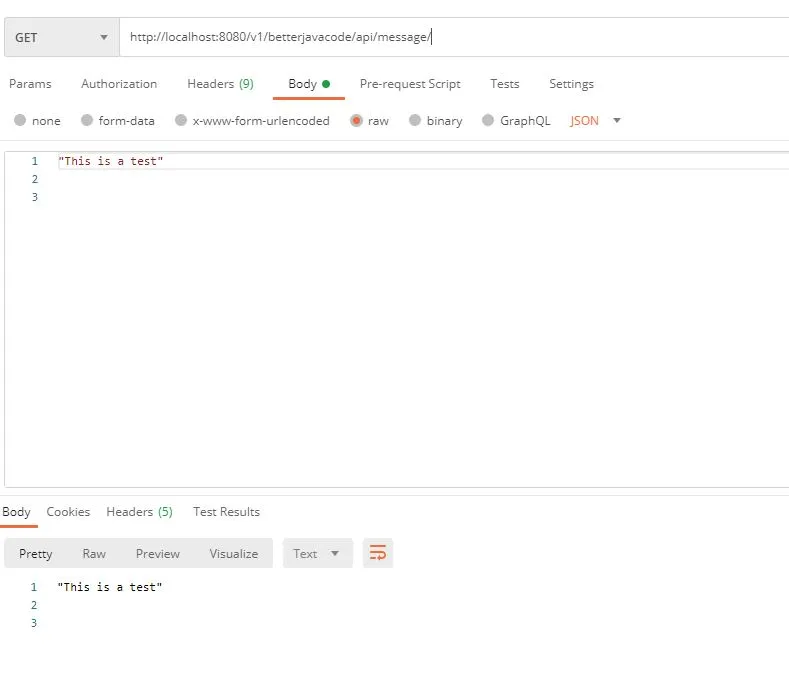Click the Visualize response view button
Viewport: 789px width, 673px height.
pyautogui.click(x=233, y=554)
